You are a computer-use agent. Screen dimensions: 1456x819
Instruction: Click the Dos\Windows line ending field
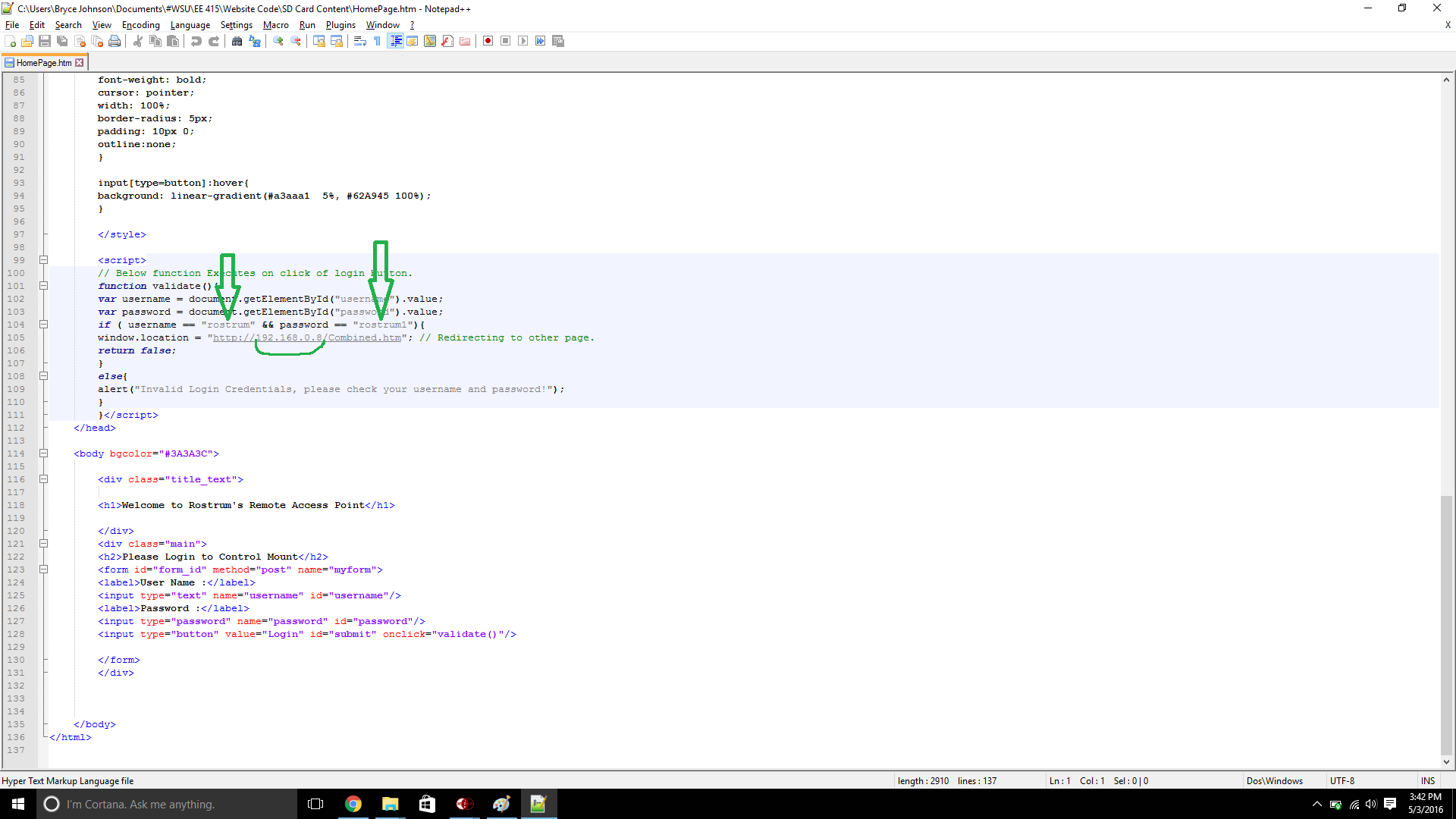pyautogui.click(x=1274, y=781)
